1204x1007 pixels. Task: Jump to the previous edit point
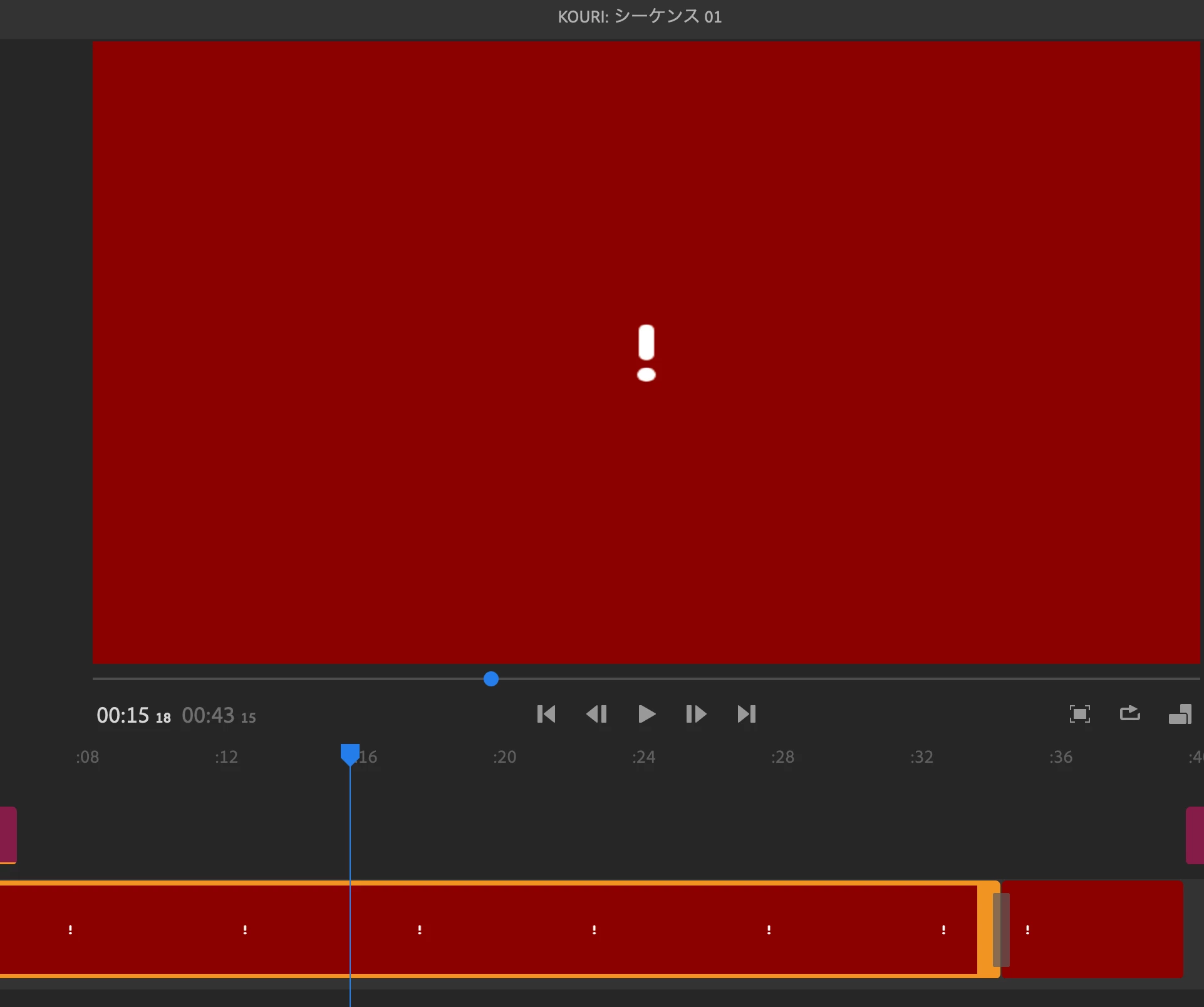pyautogui.click(x=546, y=714)
